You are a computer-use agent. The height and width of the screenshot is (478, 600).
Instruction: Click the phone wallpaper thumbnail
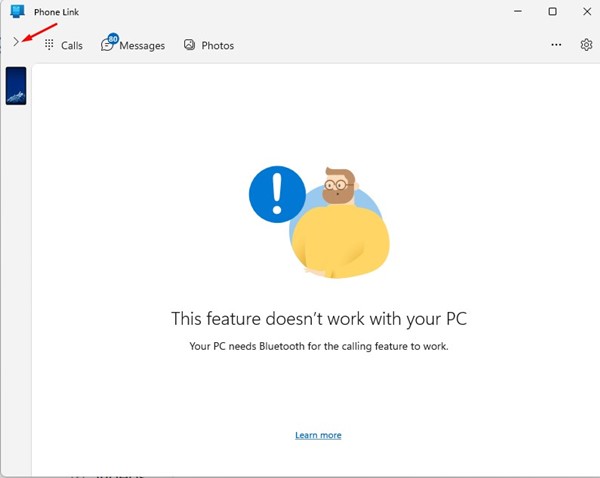16,86
